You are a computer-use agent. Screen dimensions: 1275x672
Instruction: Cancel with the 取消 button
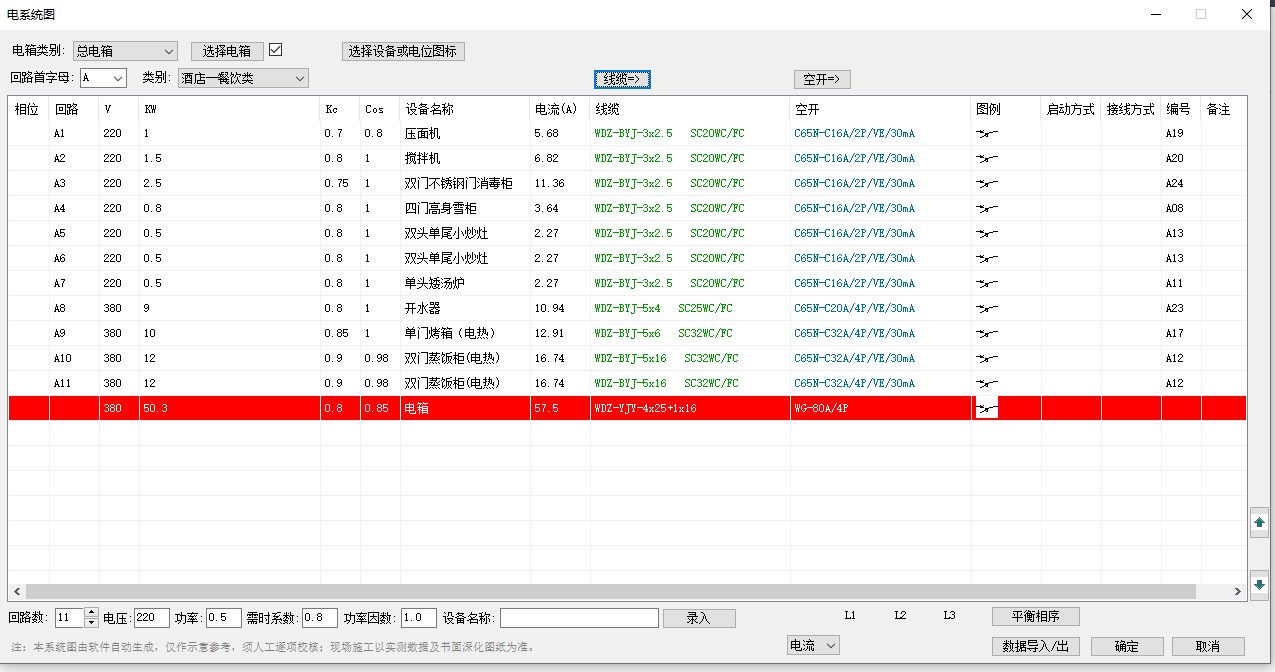(1208, 646)
